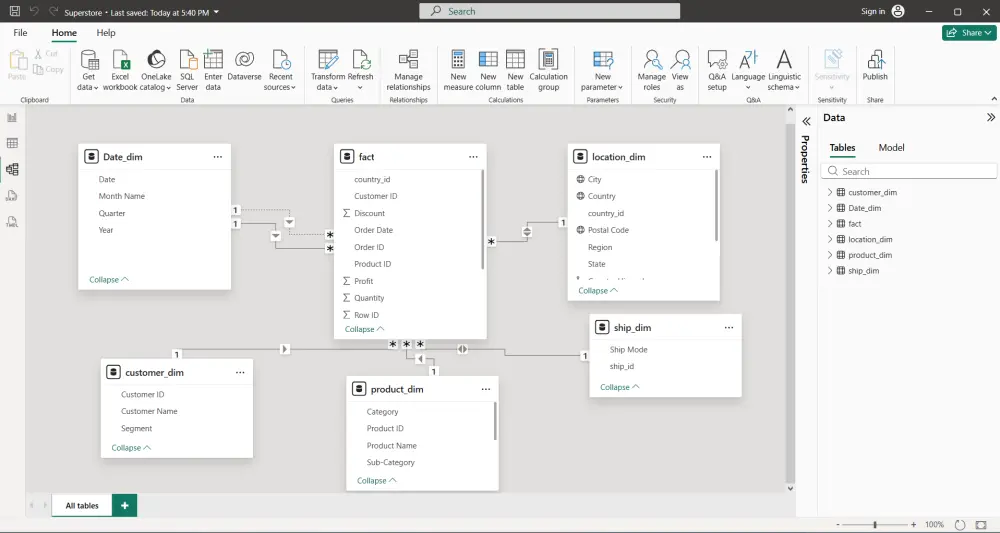Open the TMDL view icon
The height and width of the screenshot is (533, 1000).
point(12,222)
